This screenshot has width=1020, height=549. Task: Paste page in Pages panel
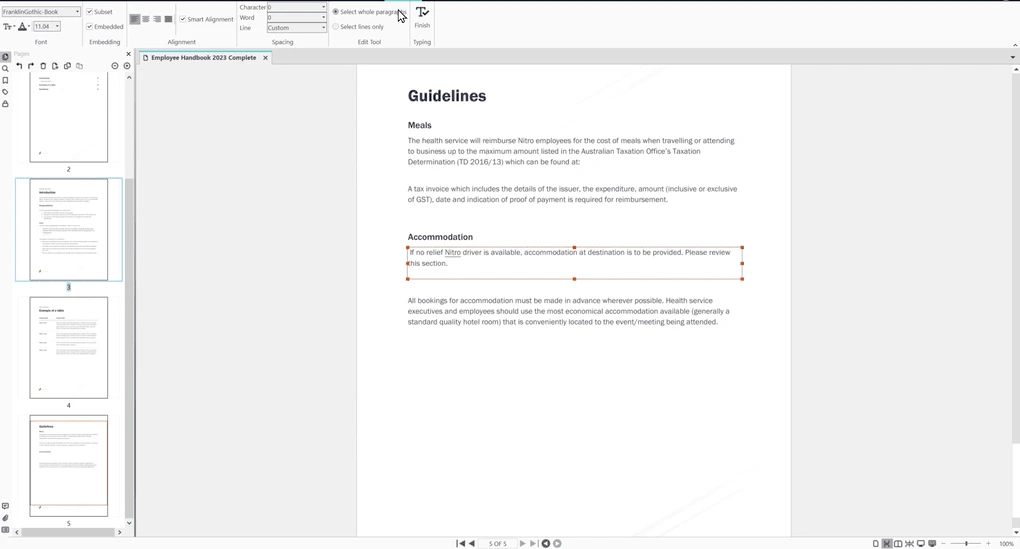click(79, 66)
